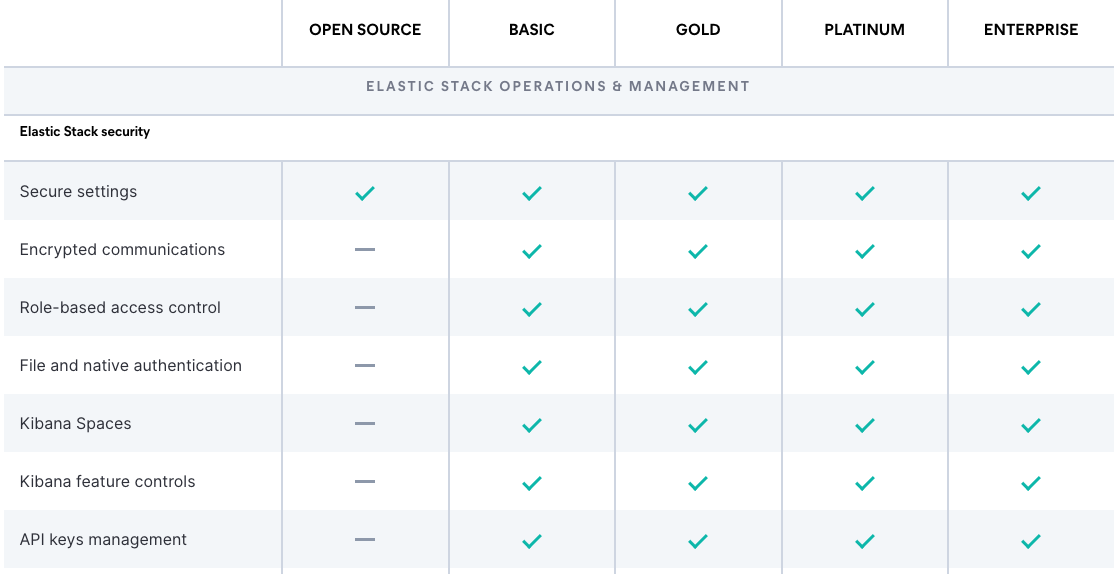Click the Secure settings row label

(x=78, y=192)
